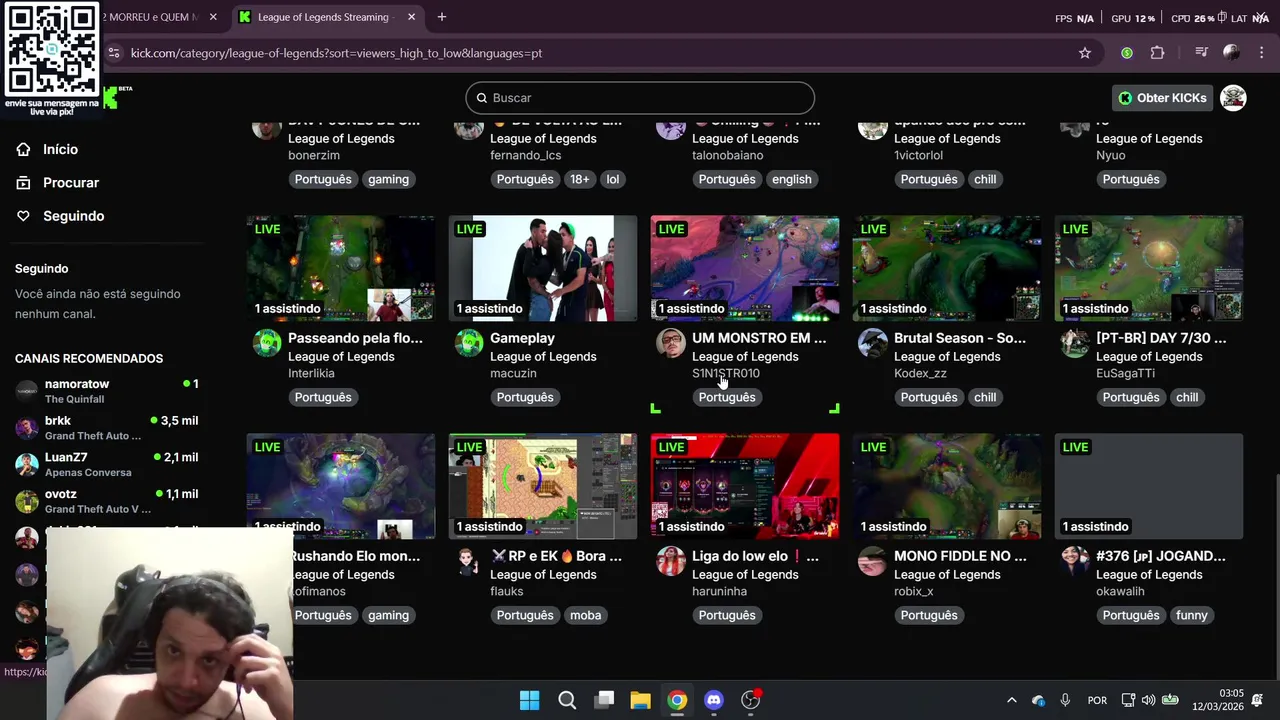Click Interlikia channel avatar
Image resolution: width=1280 pixels, height=720 pixels.
coord(267,343)
